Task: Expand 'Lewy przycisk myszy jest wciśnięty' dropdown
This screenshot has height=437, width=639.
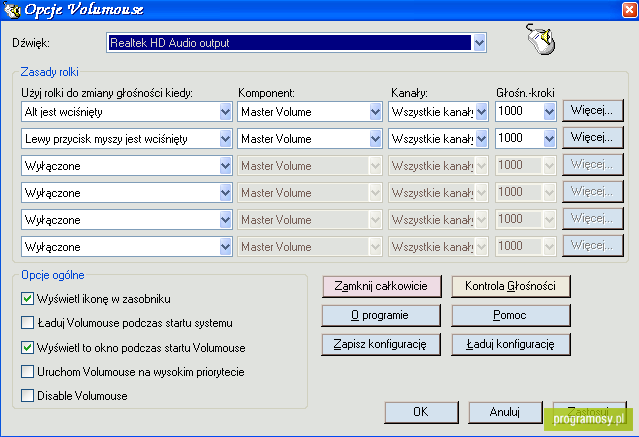Action: [225, 139]
